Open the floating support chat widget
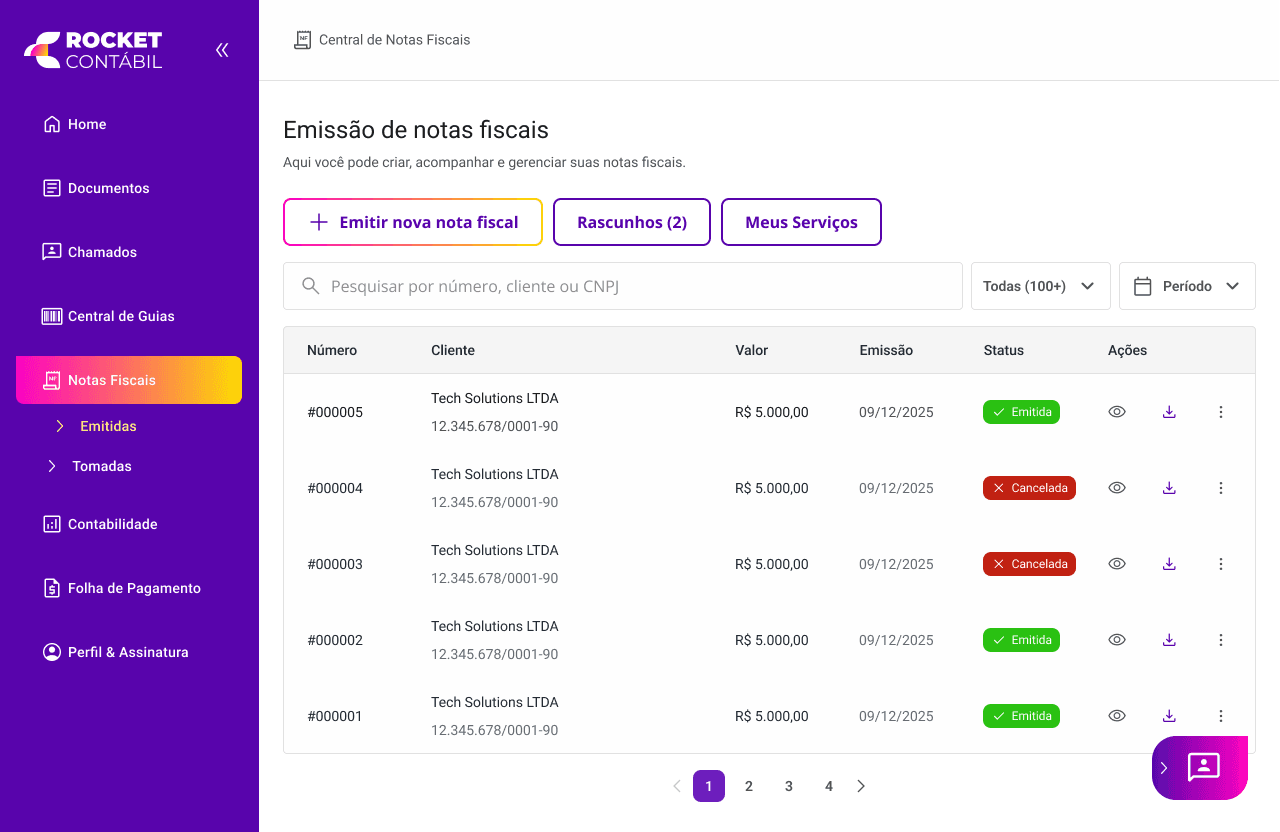The image size is (1280, 832). (1200, 768)
